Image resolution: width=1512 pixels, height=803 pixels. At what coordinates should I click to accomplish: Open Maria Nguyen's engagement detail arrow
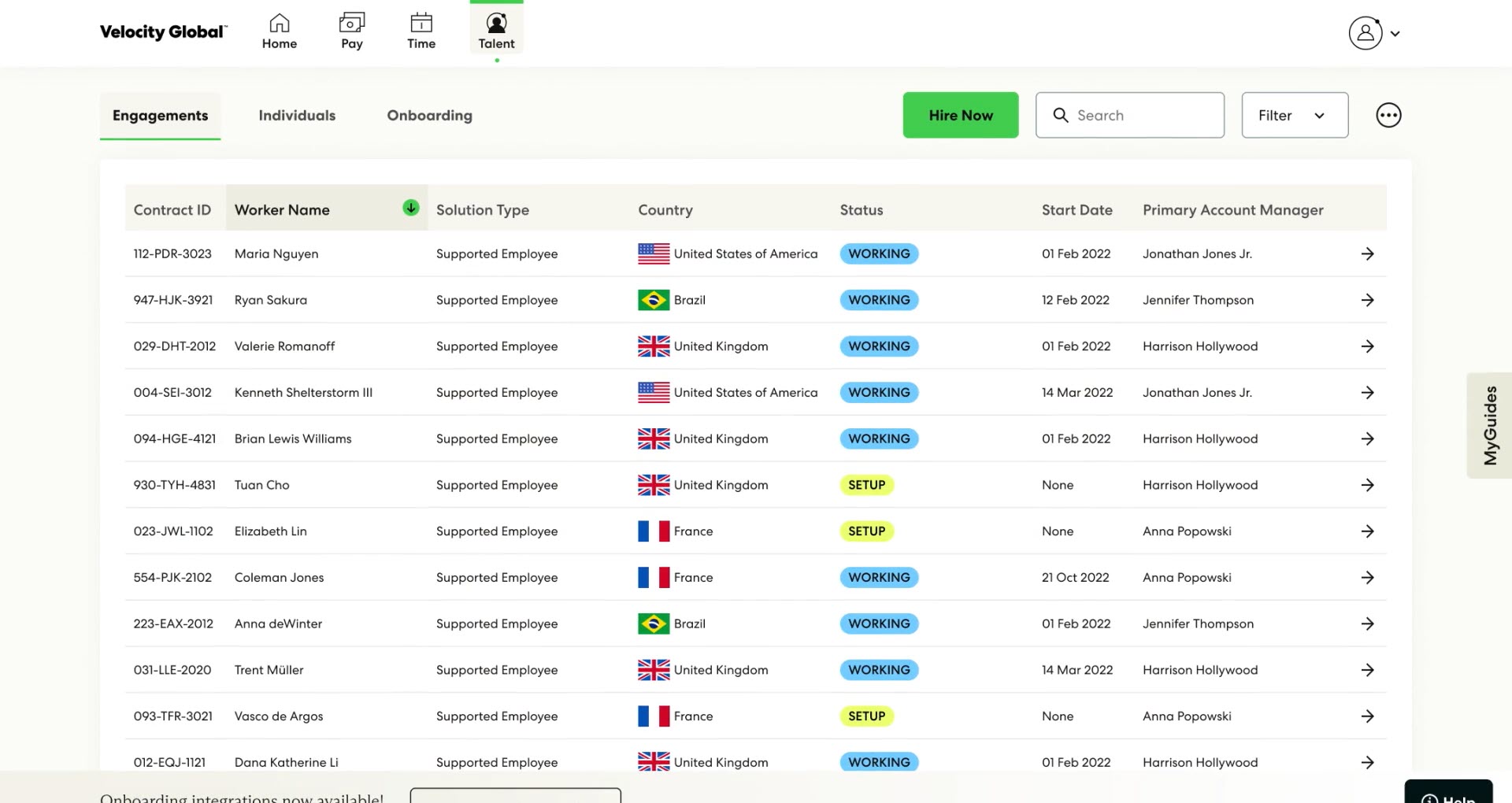click(x=1368, y=253)
